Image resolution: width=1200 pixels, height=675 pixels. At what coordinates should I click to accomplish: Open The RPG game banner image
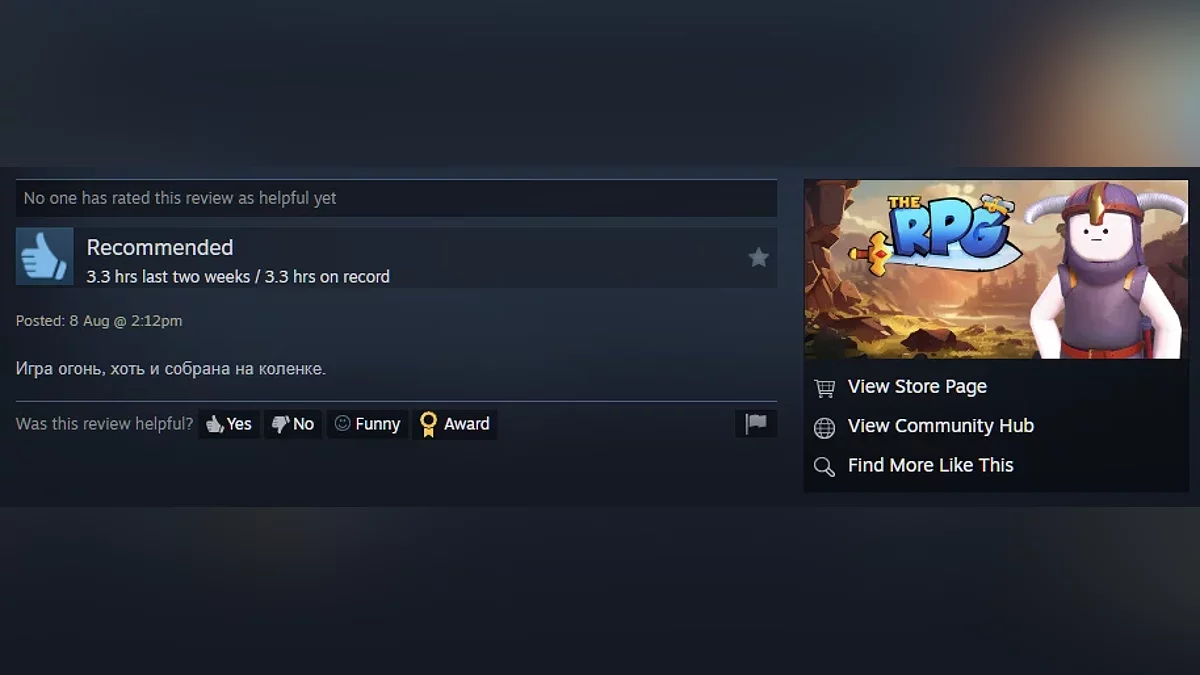996,269
